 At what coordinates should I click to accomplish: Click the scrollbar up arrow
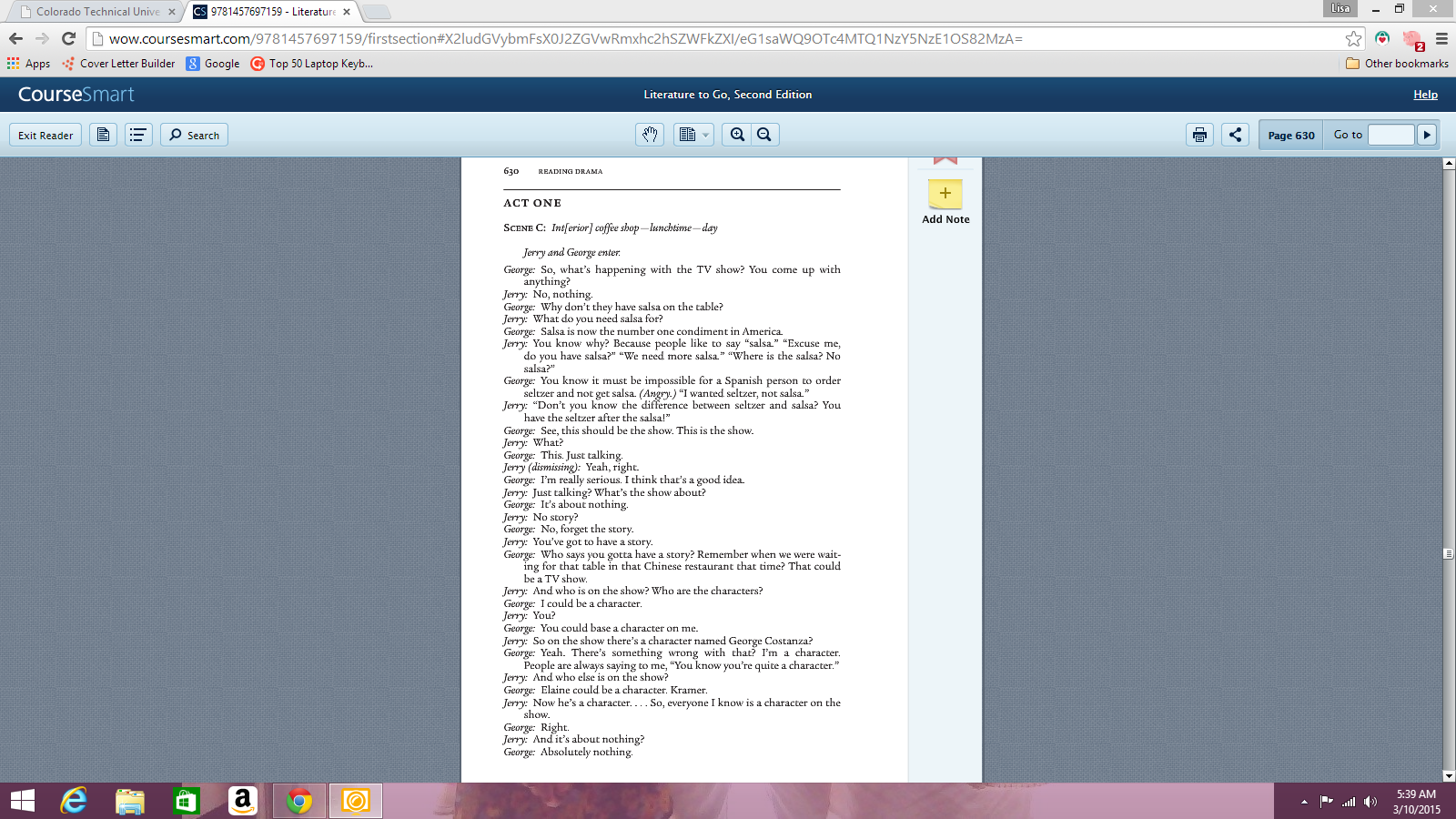1449,164
